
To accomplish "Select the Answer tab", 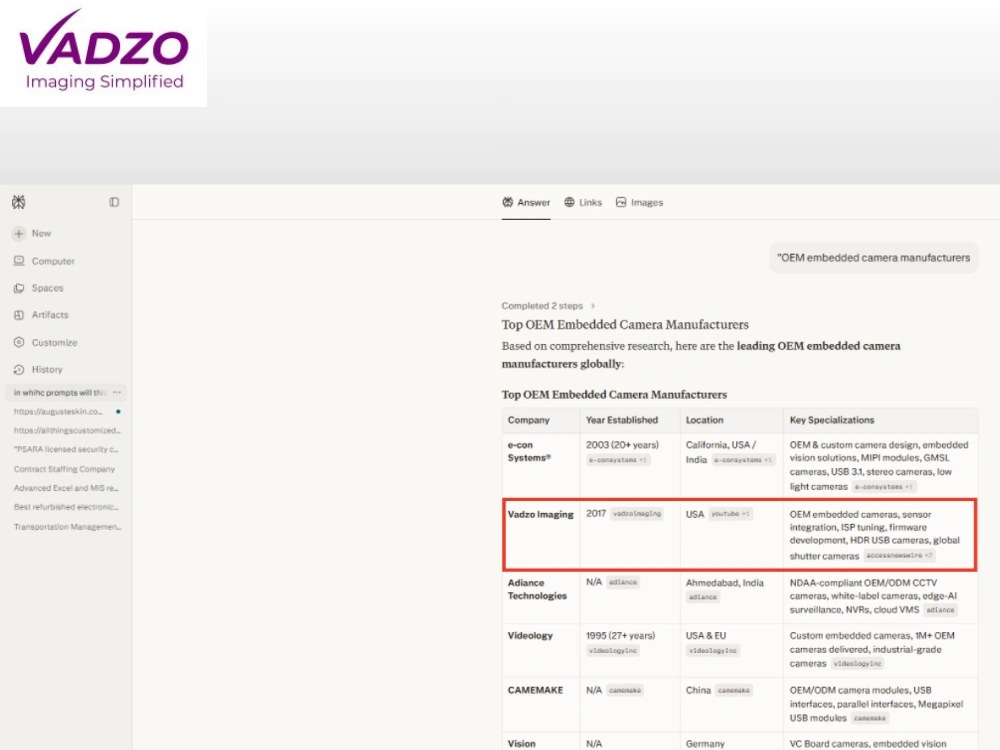I will tap(526, 202).
